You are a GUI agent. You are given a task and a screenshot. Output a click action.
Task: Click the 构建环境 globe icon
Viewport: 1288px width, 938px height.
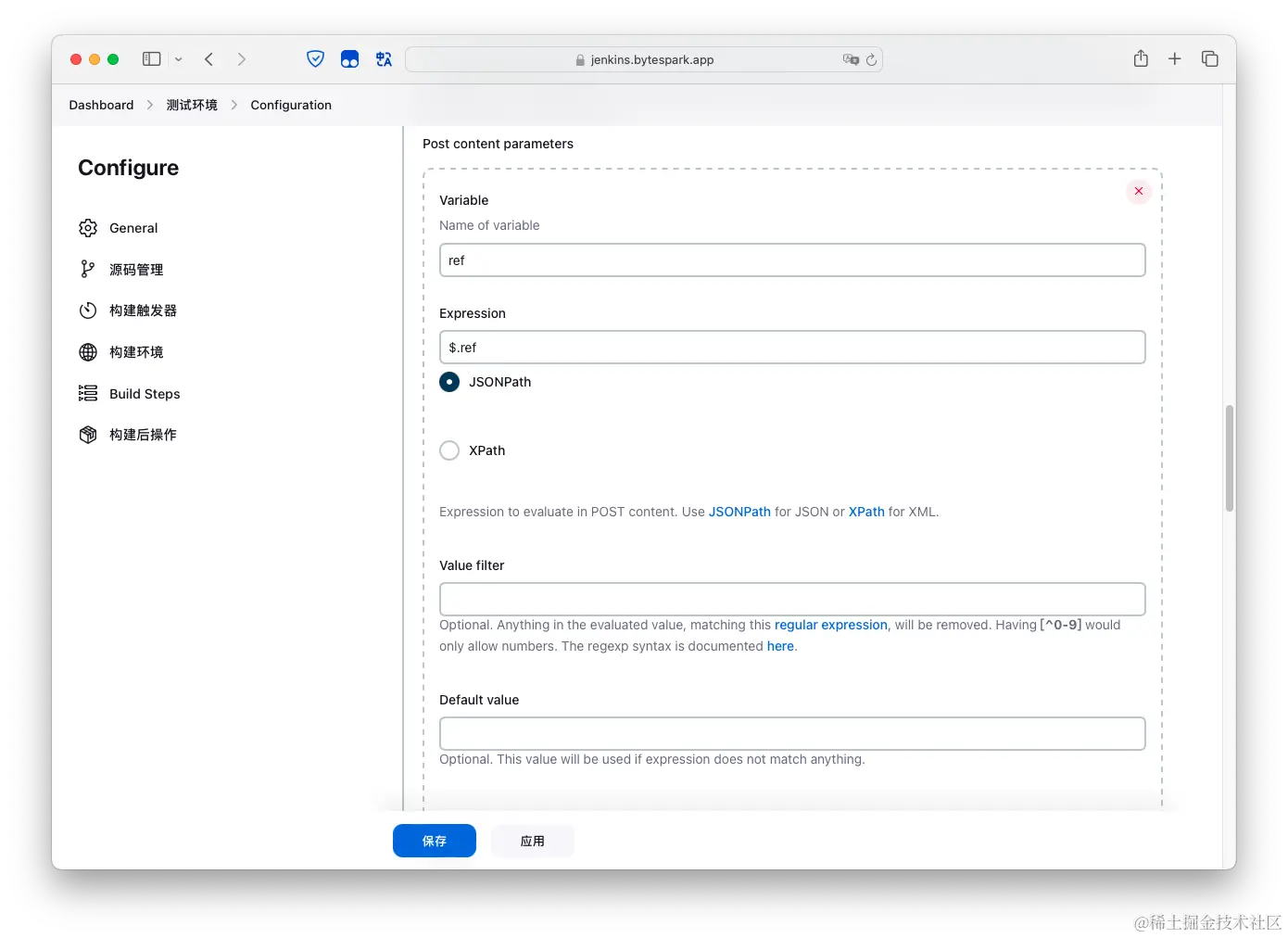pos(88,352)
